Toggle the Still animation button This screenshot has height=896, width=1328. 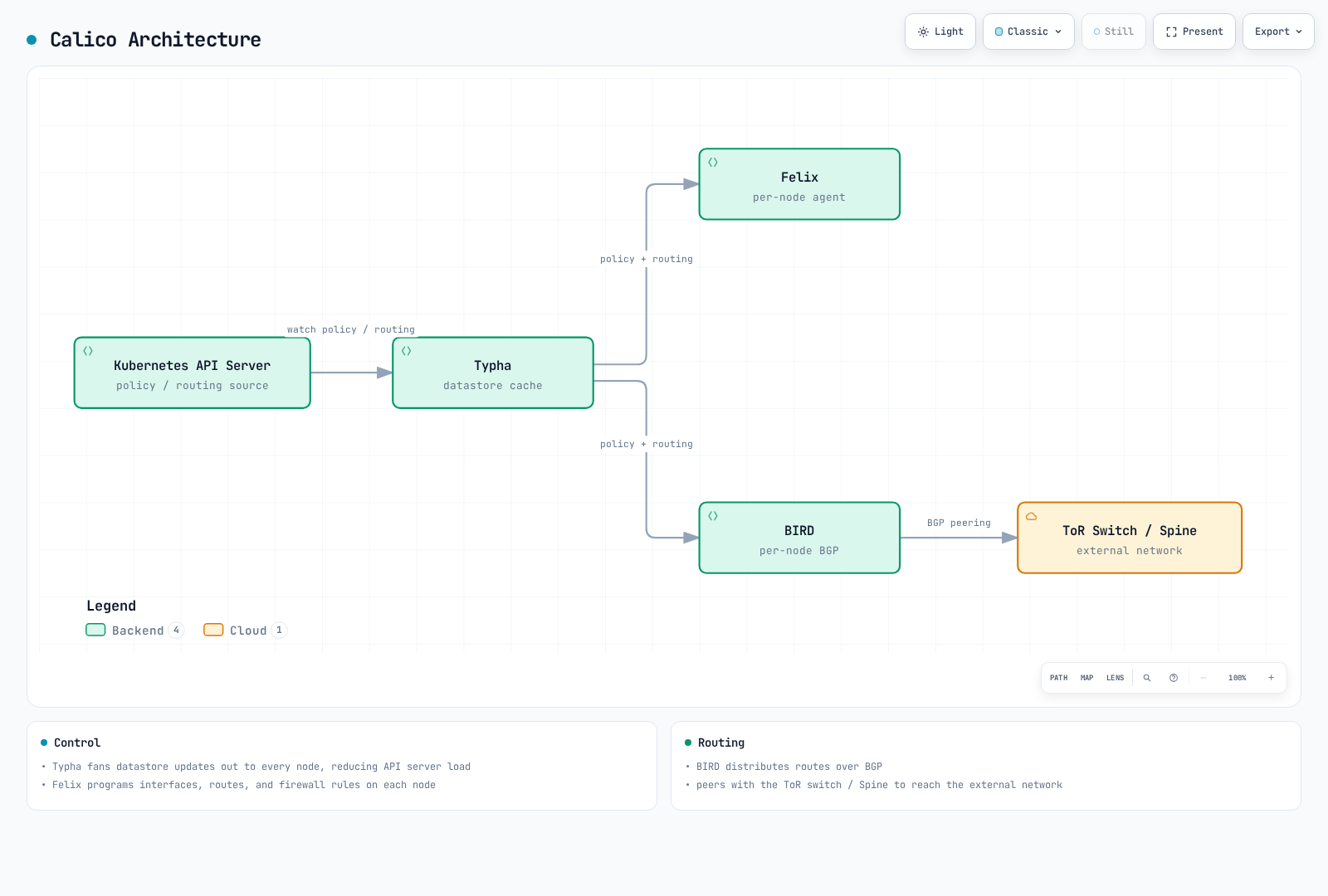click(x=1114, y=32)
